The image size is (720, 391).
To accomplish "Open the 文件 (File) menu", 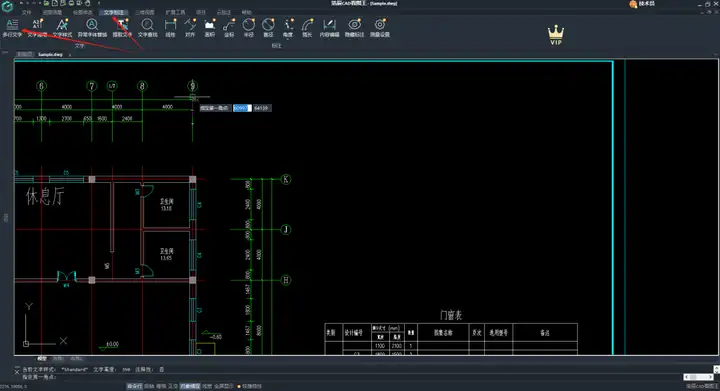I will [27, 12].
